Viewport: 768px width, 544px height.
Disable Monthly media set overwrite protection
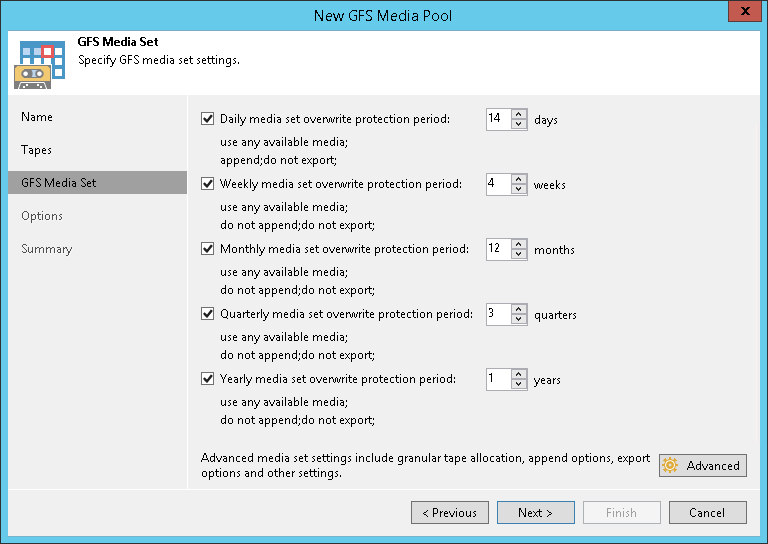tap(208, 249)
